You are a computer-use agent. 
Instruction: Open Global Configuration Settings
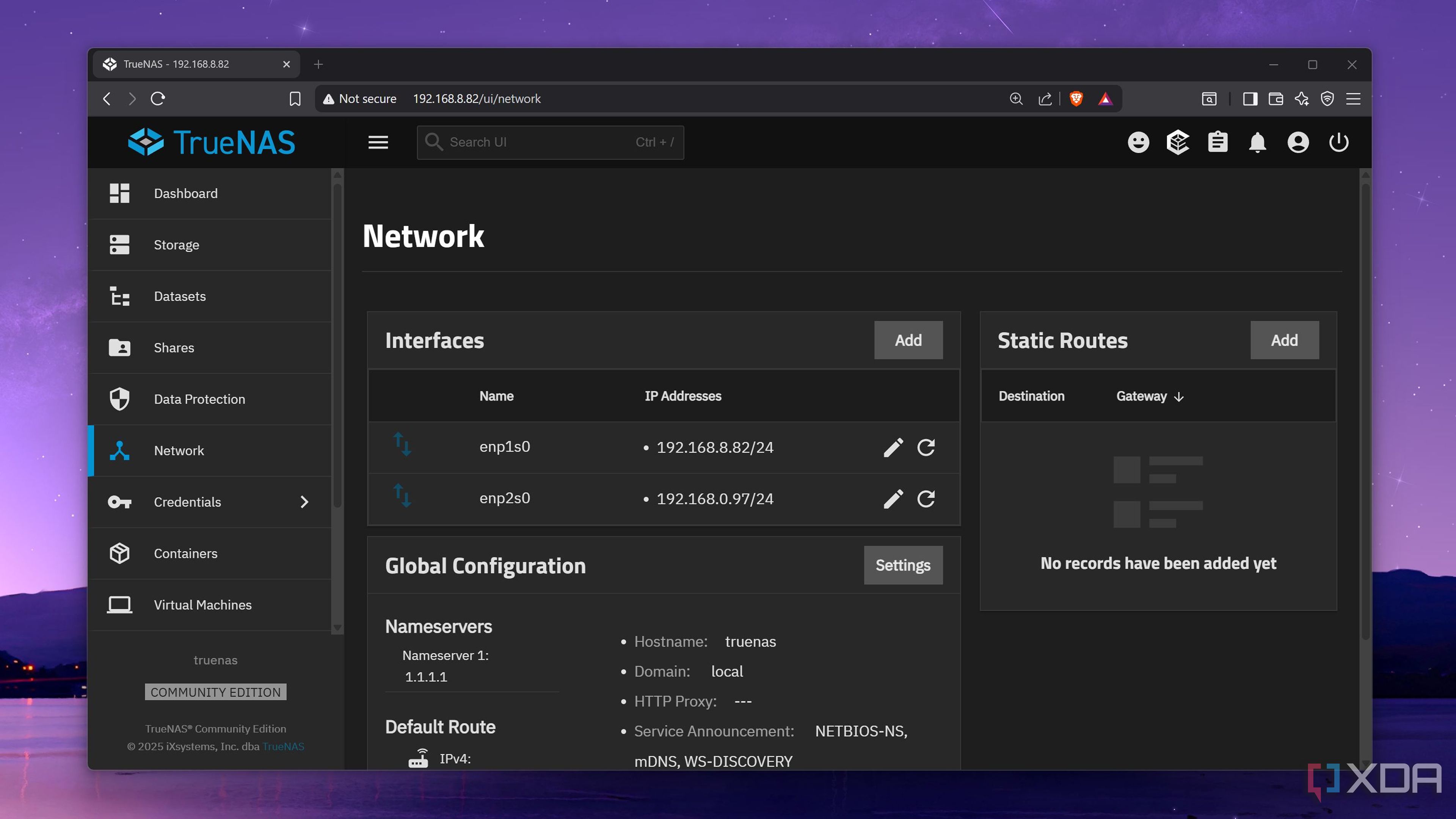903,565
